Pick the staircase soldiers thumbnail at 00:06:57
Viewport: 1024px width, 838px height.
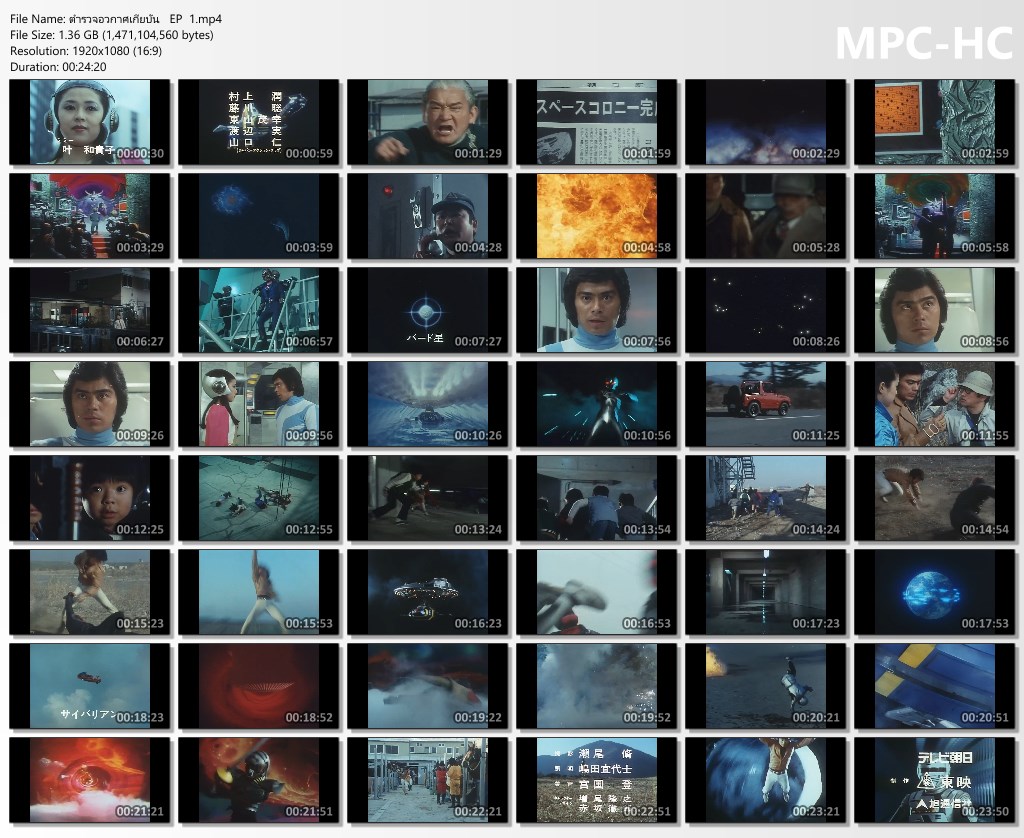click(x=259, y=310)
